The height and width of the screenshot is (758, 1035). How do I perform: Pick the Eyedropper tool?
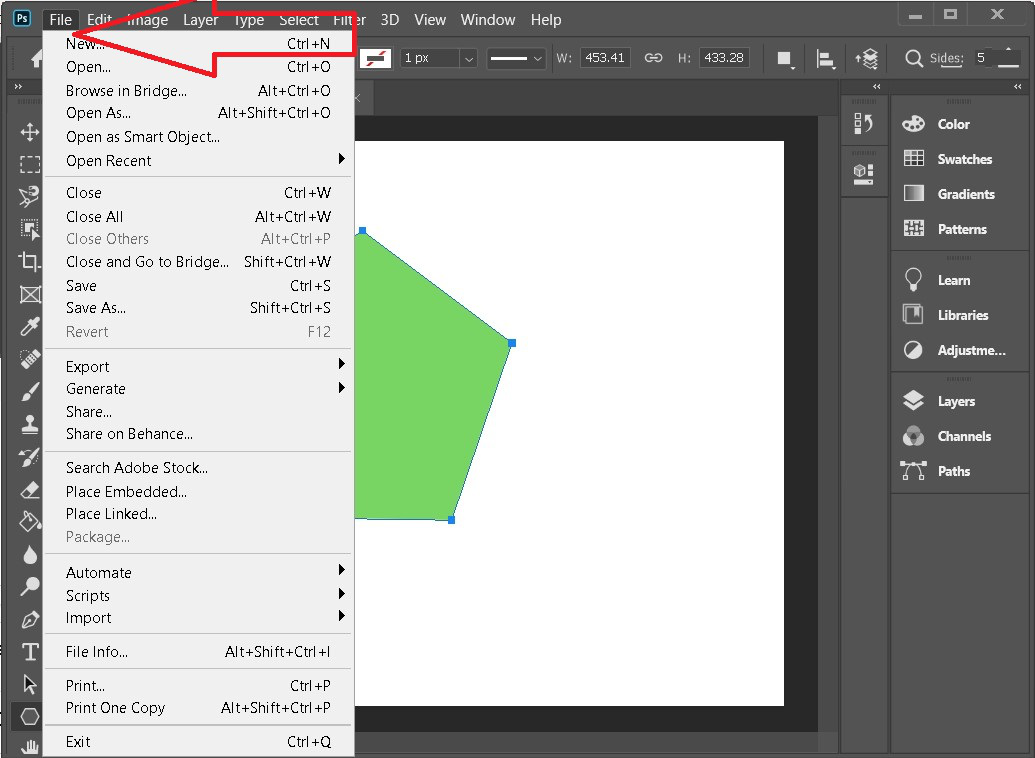coord(30,327)
